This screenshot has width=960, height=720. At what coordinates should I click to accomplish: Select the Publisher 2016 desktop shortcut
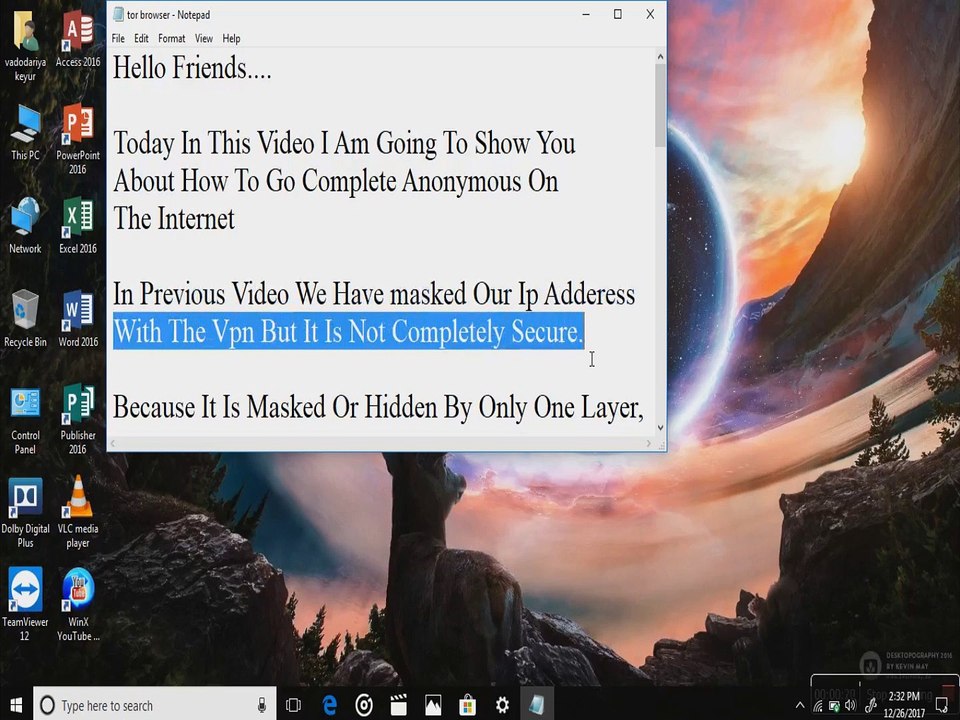point(78,420)
